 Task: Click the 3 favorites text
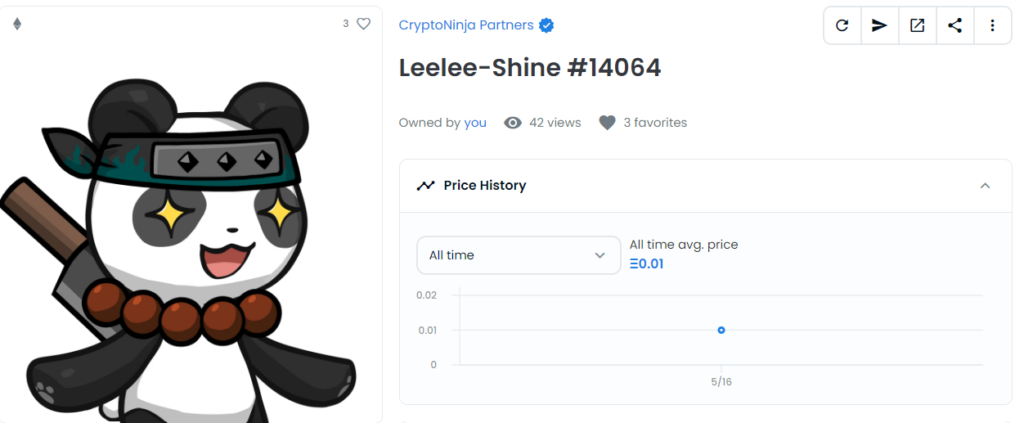click(655, 123)
